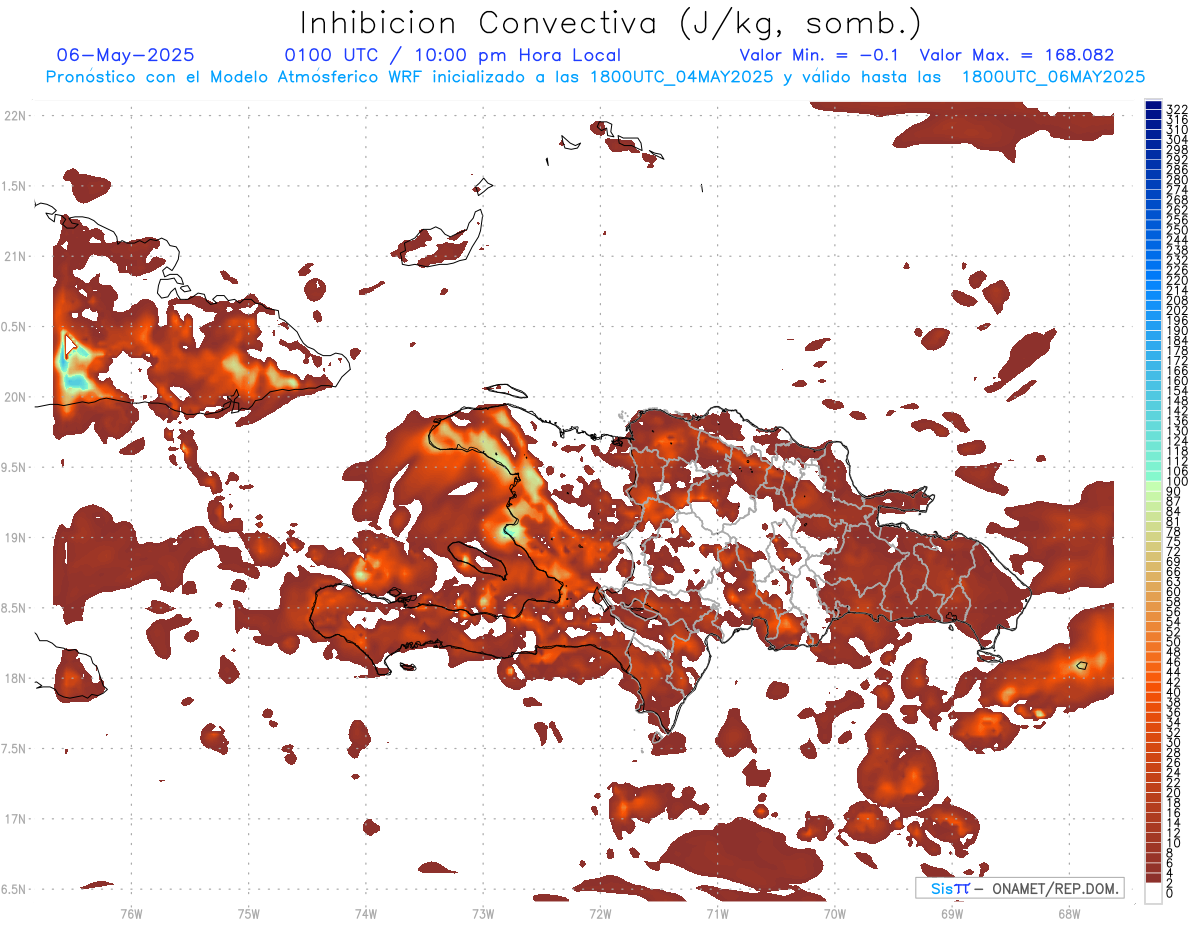Click the title "Inhibicion Convectiva (J/kg, somb.)"

(x=610, y=24)
